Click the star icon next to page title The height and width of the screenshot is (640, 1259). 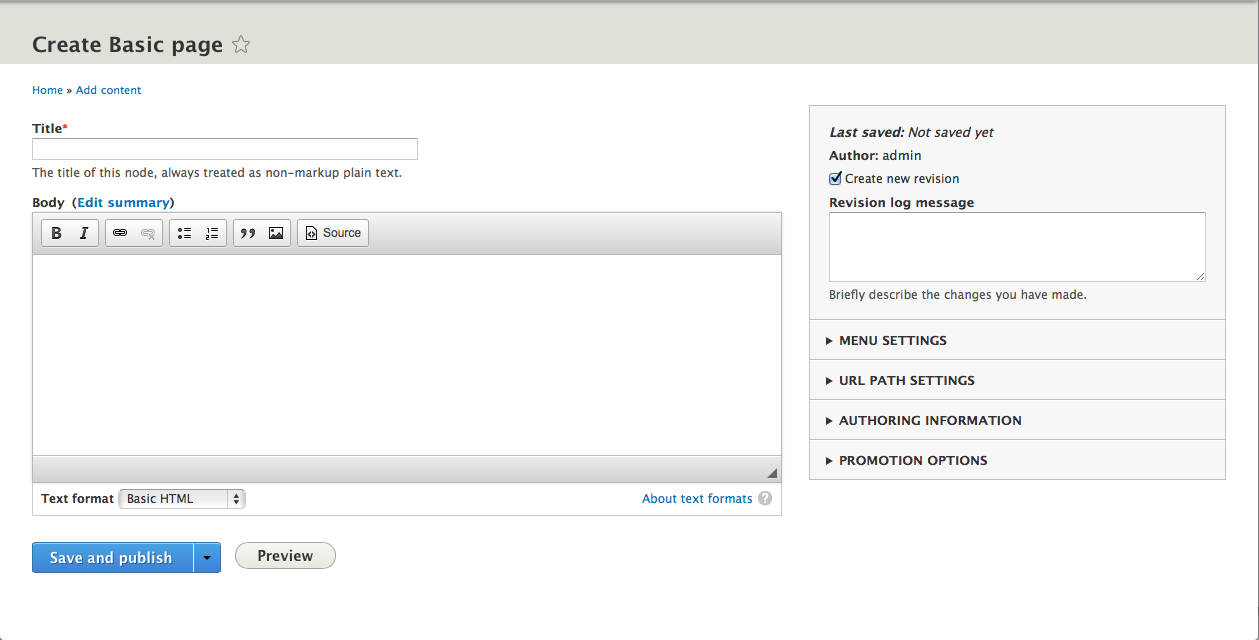[240, 44]
